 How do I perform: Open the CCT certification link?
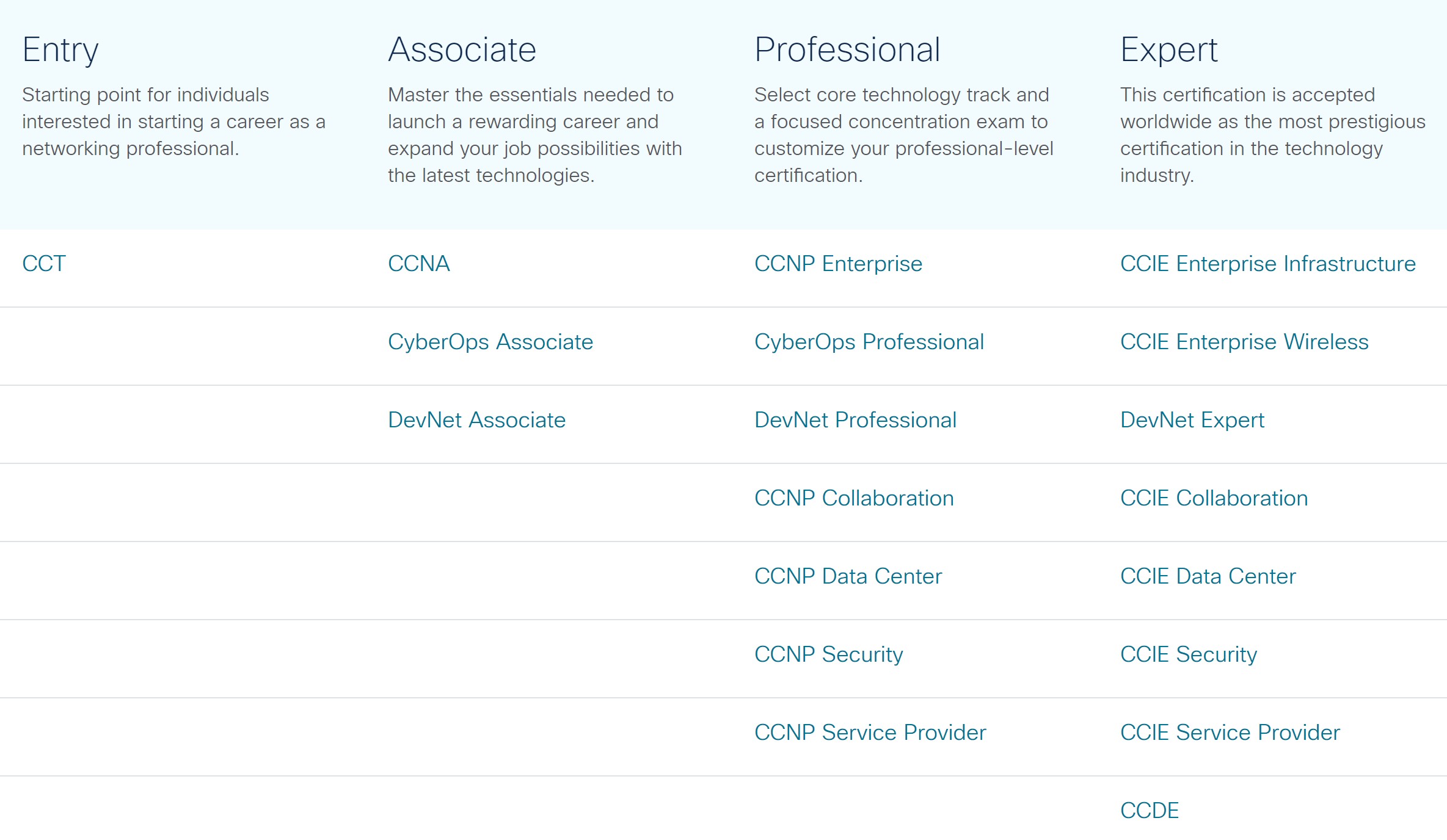[44, 264]
